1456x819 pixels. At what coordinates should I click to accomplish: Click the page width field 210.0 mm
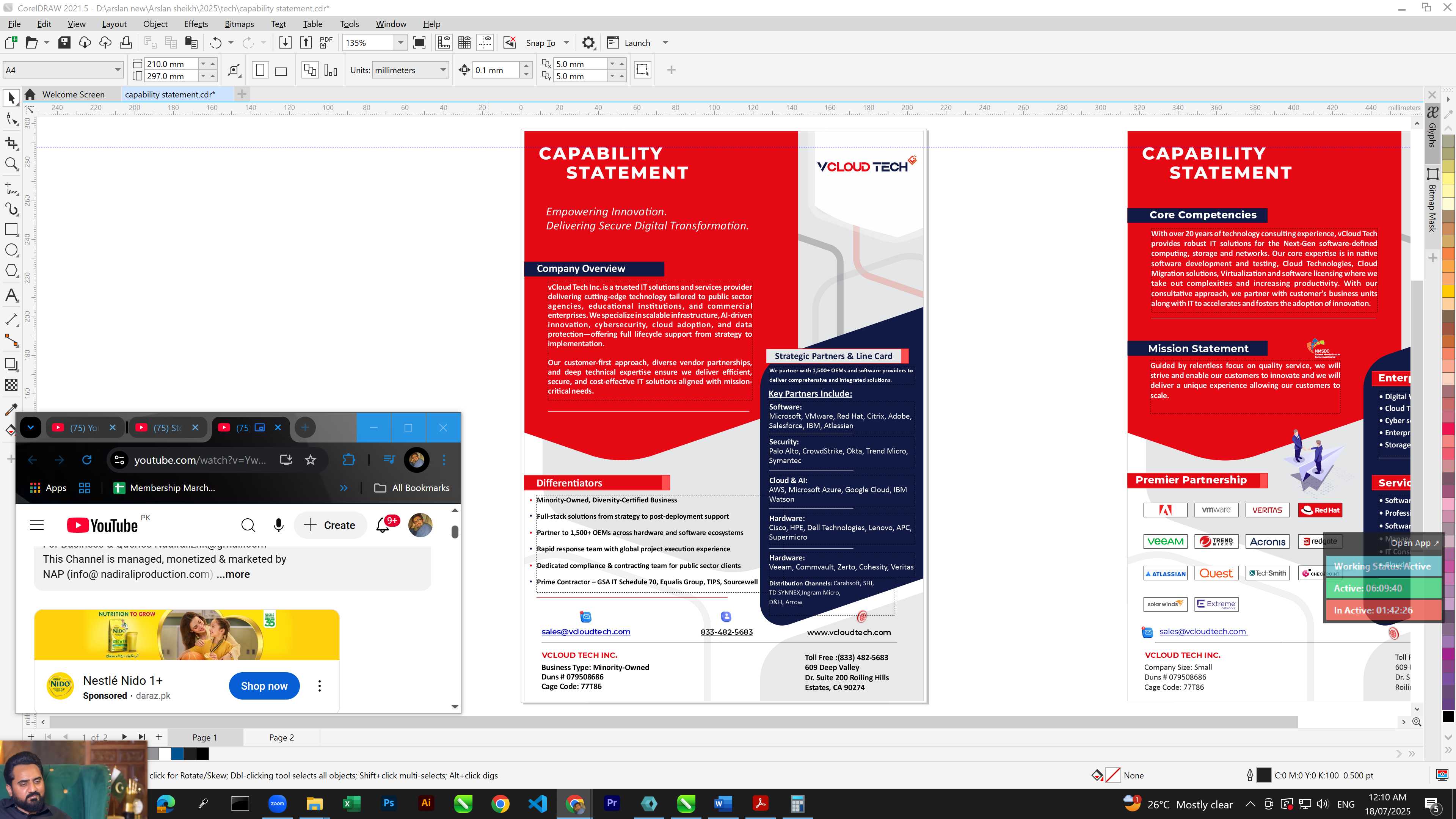[x=171, y=64]
